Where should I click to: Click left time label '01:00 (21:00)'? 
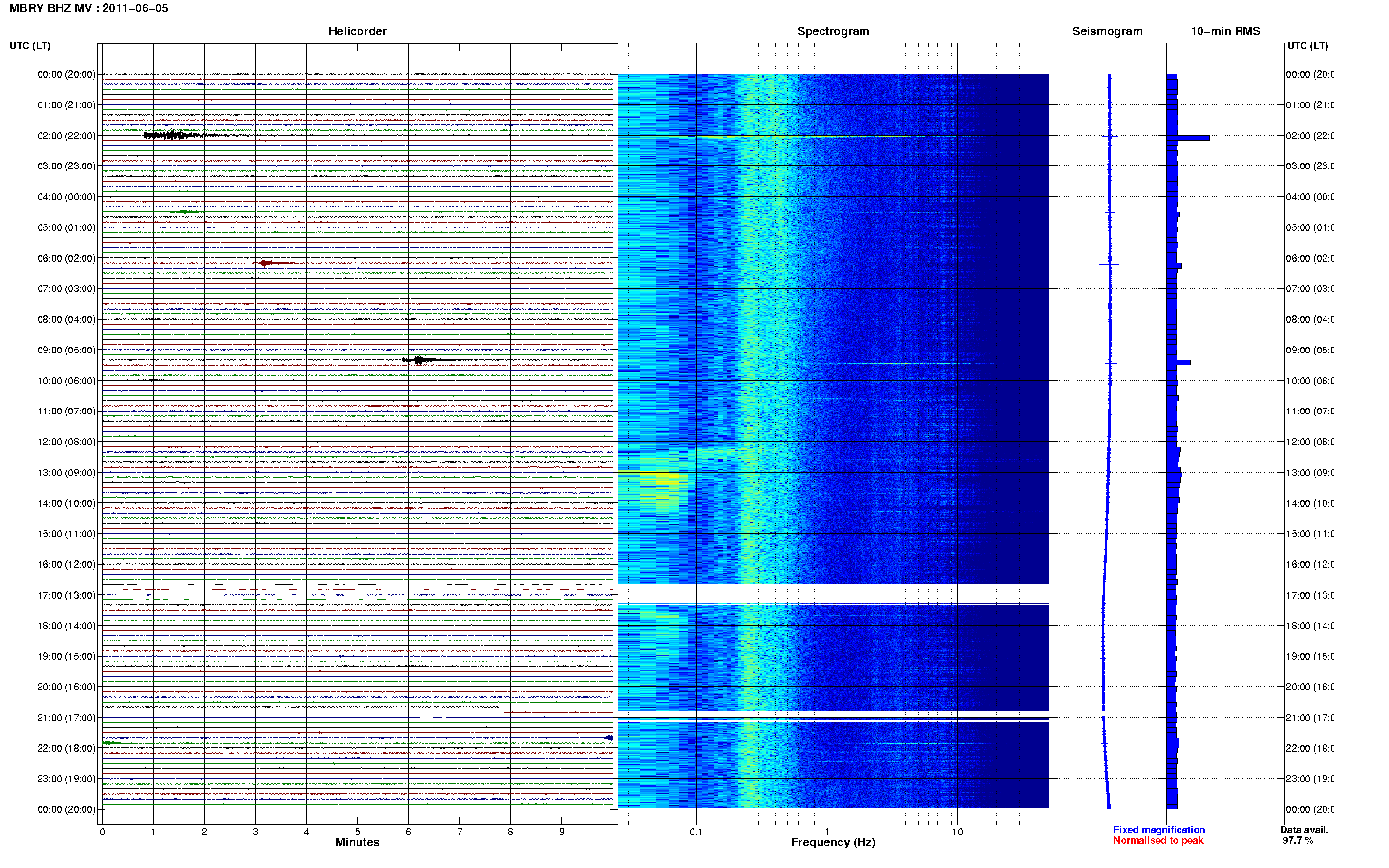(66, 105)
